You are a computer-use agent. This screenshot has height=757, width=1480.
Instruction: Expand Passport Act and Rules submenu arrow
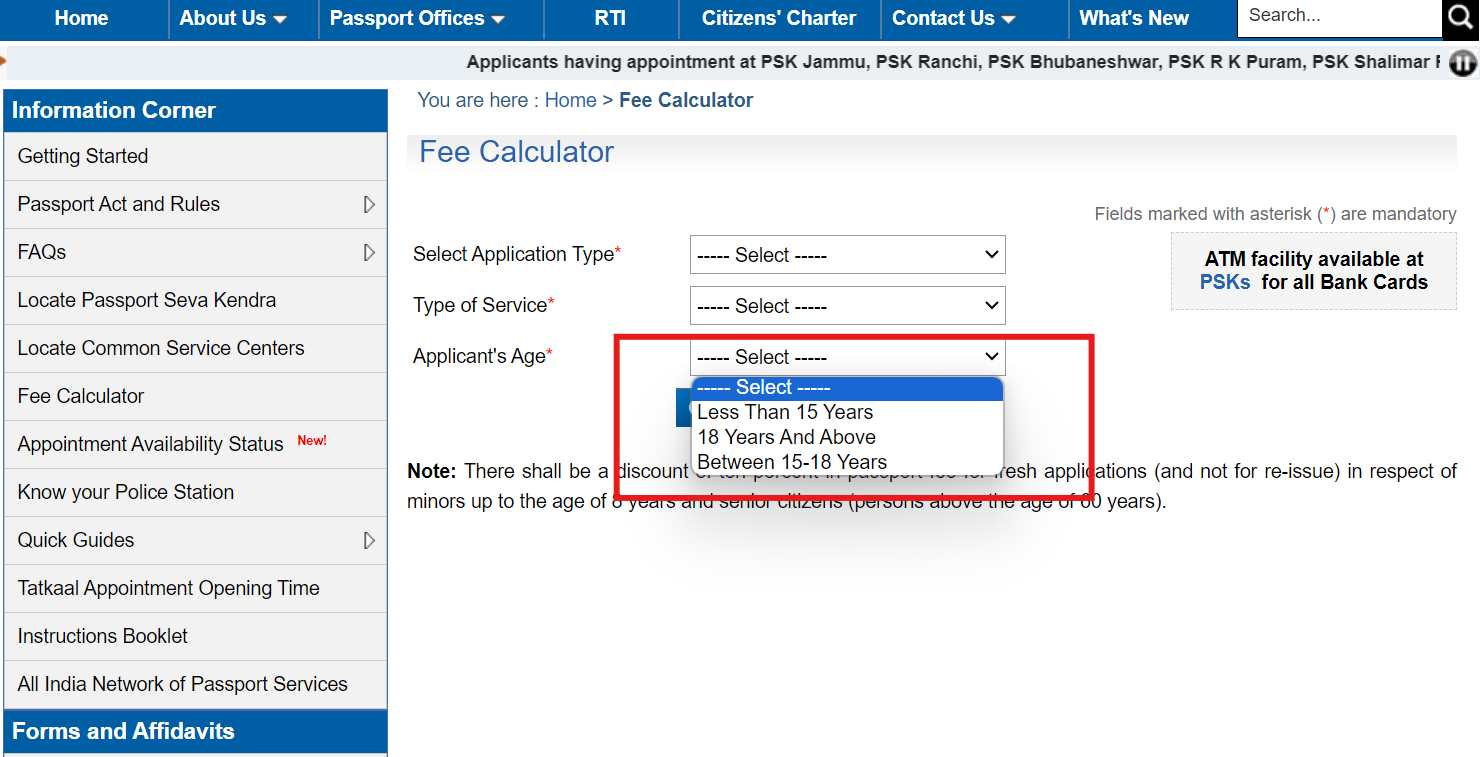(369, 204)
